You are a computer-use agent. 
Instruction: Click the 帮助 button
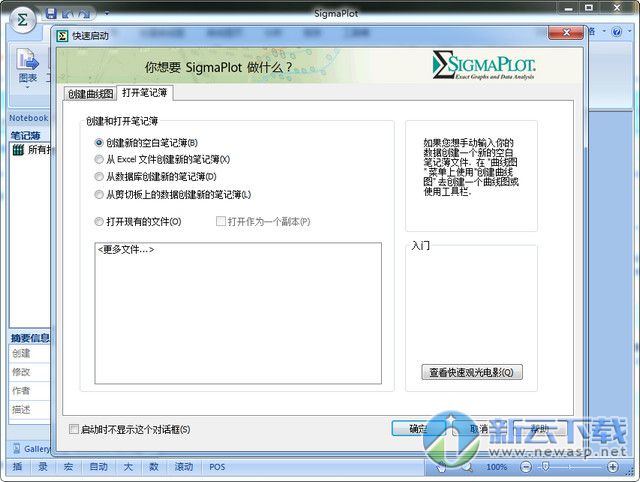[539, 429]
